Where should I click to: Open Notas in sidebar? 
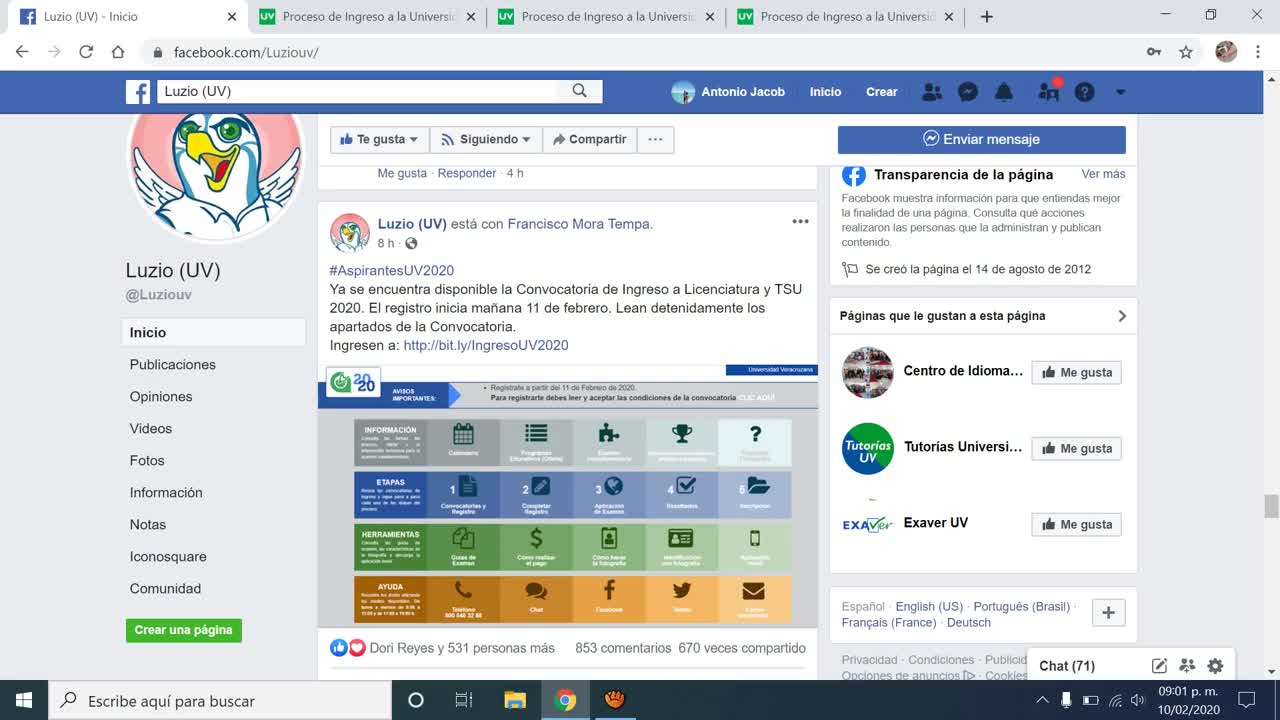click(x=148, y=524)
